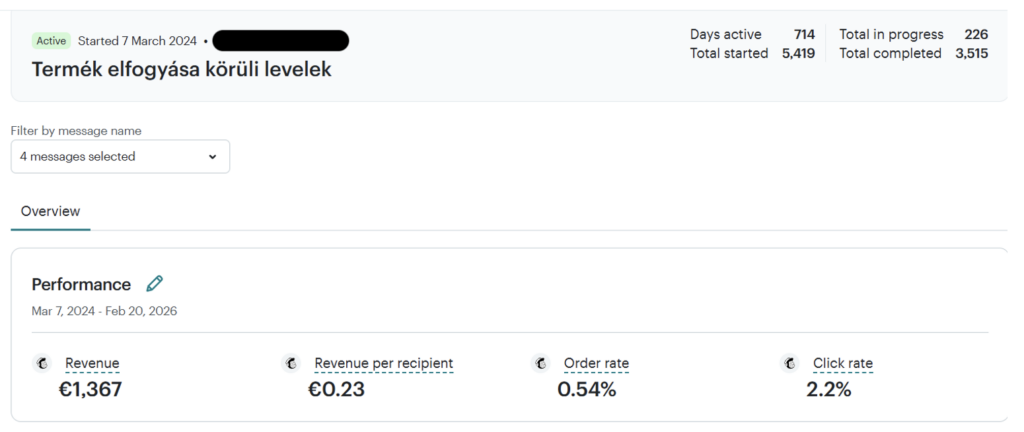Click the Order rate metric label
This screenshot has height=432, width=1024.
coord(596,363)
